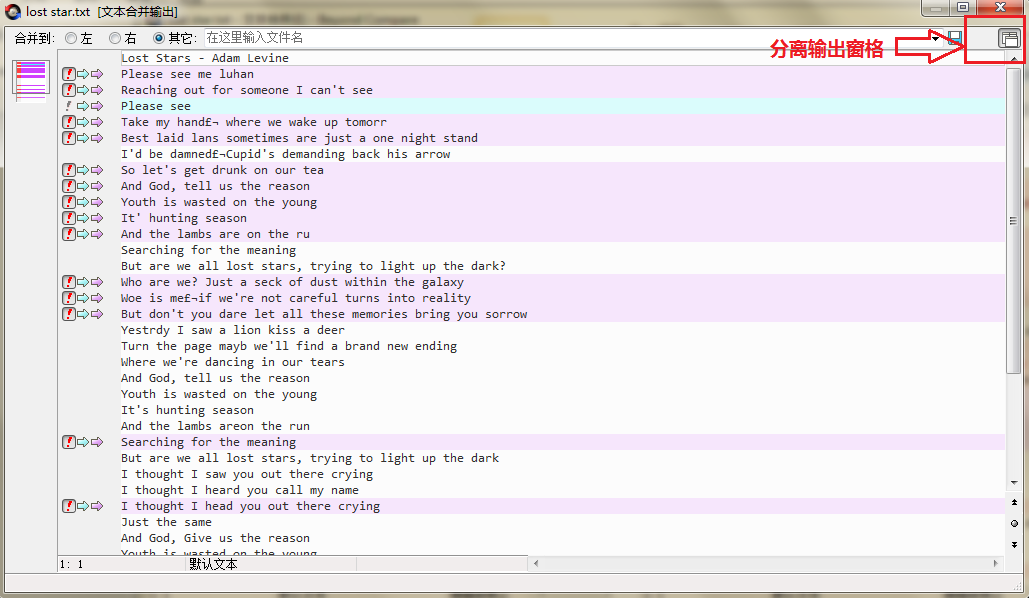Click line 'And God, Give us the reason'

pos(215,538)
